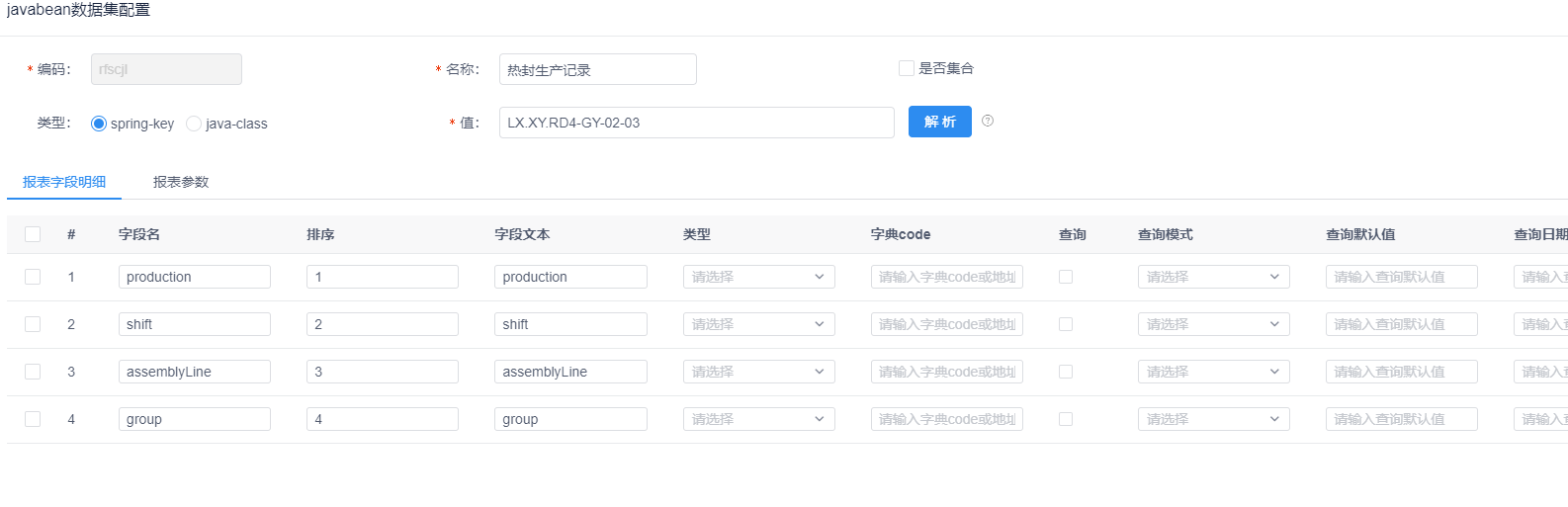Check the row 3 assemblyLine selection checkbox
The height and width of the screenshot is (507, 1568).
pos(33,372)
